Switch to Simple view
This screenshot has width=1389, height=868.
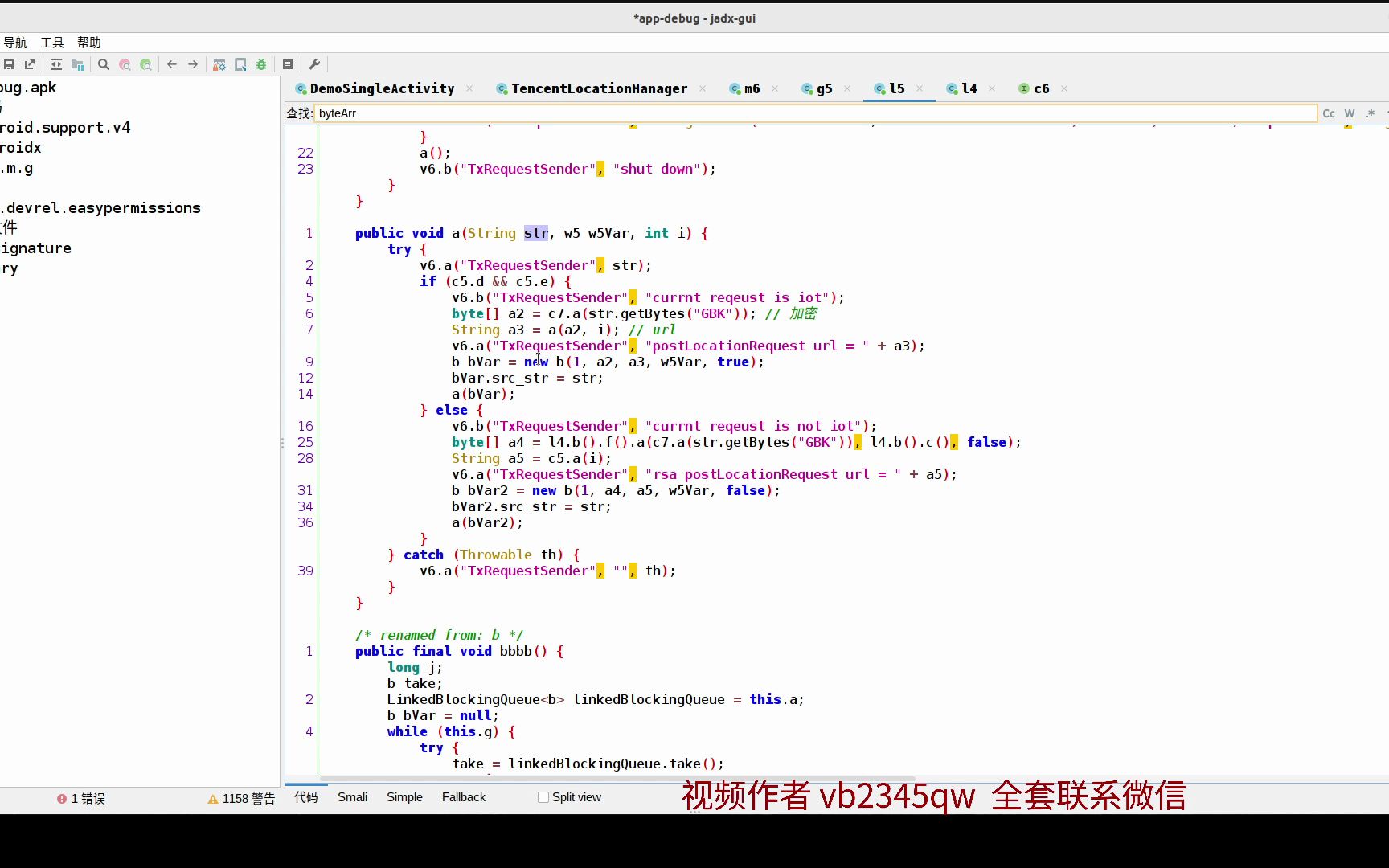404,797
